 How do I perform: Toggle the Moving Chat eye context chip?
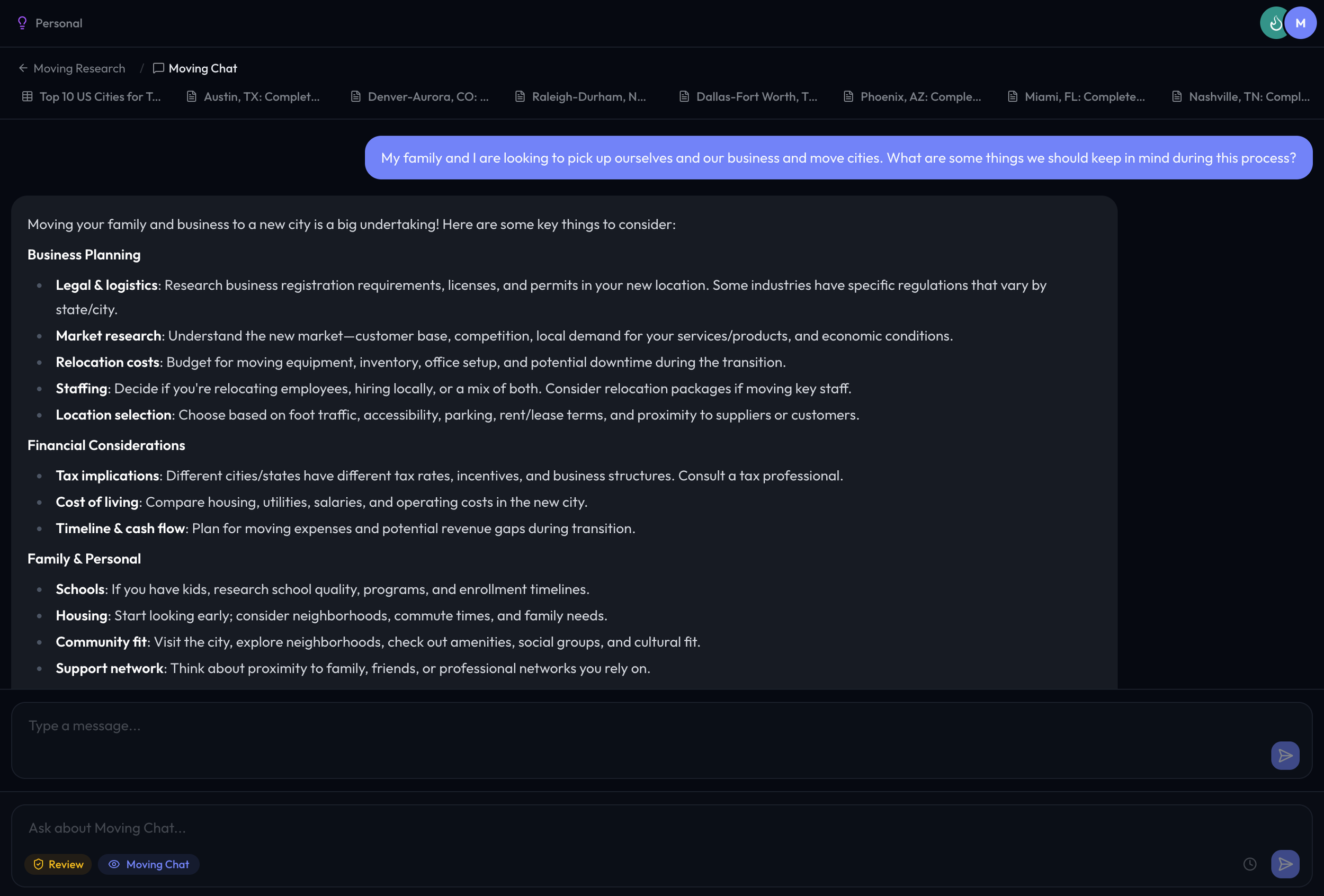149,864
